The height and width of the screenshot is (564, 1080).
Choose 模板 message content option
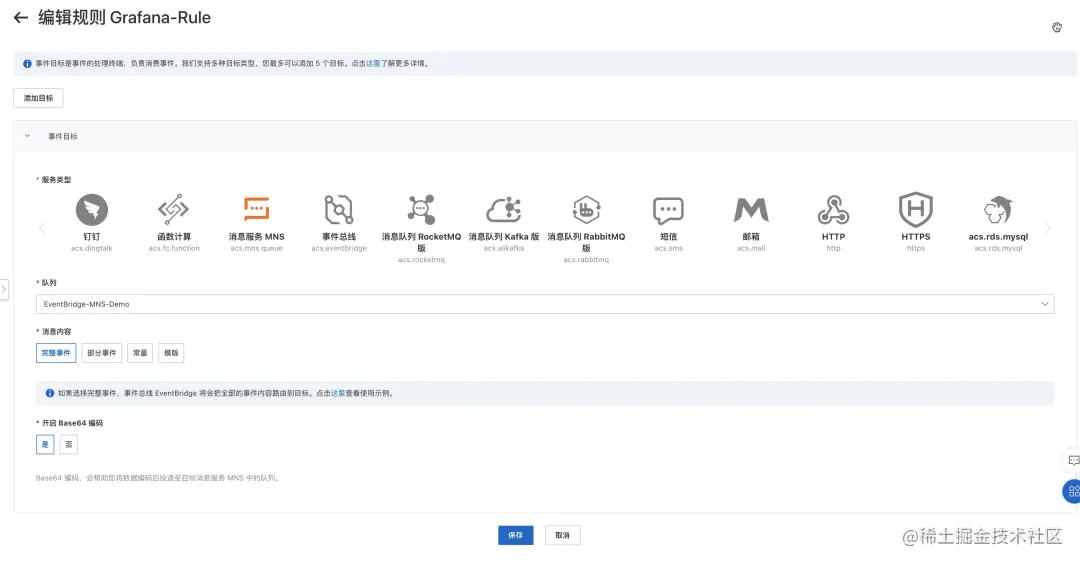click(x=171, y=353)
